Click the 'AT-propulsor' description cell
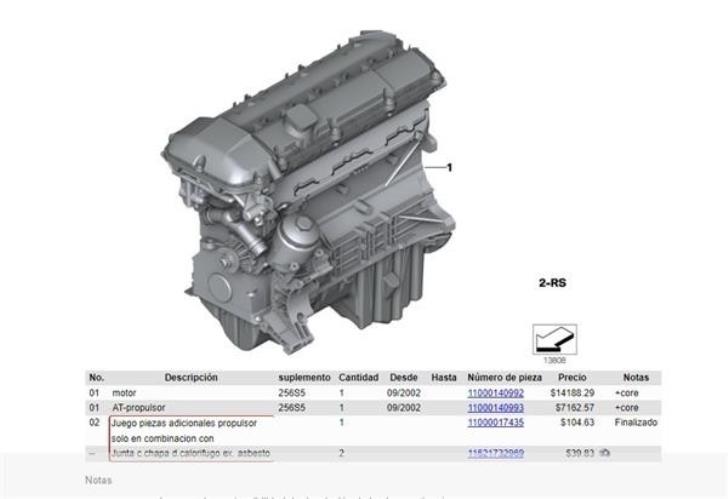 pos(138,408)
